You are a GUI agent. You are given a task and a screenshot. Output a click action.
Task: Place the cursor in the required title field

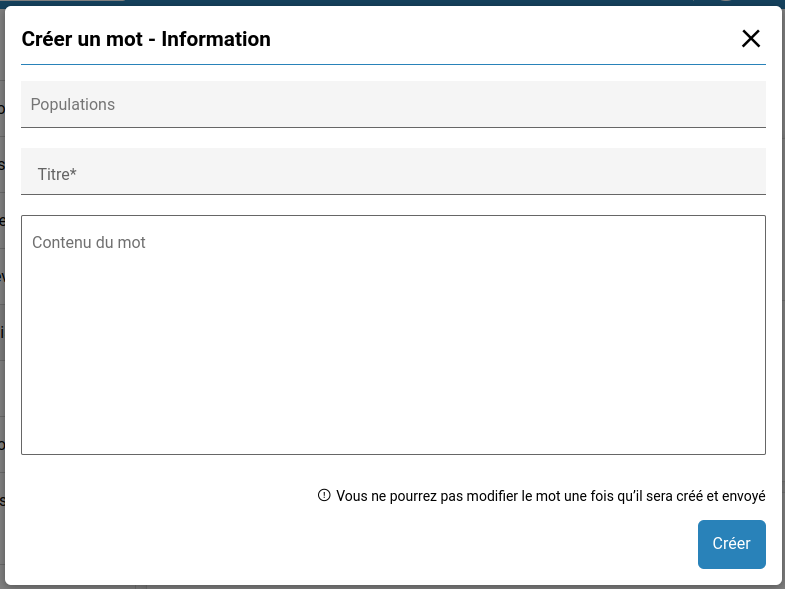(x=393, y=172)
